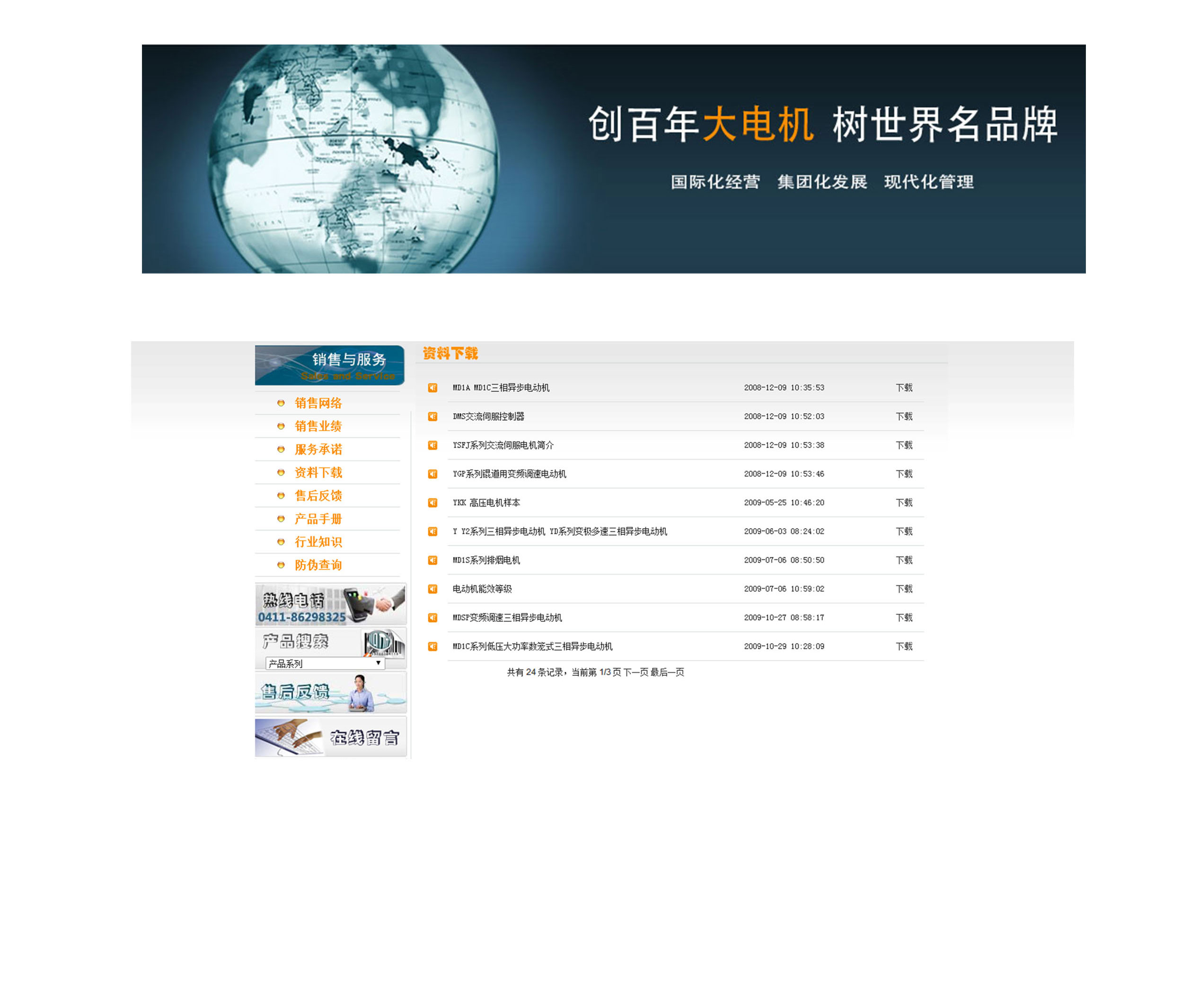Click the orange icon beside MD1A MD1C三相异步电动机

click(x=432, y=388)
